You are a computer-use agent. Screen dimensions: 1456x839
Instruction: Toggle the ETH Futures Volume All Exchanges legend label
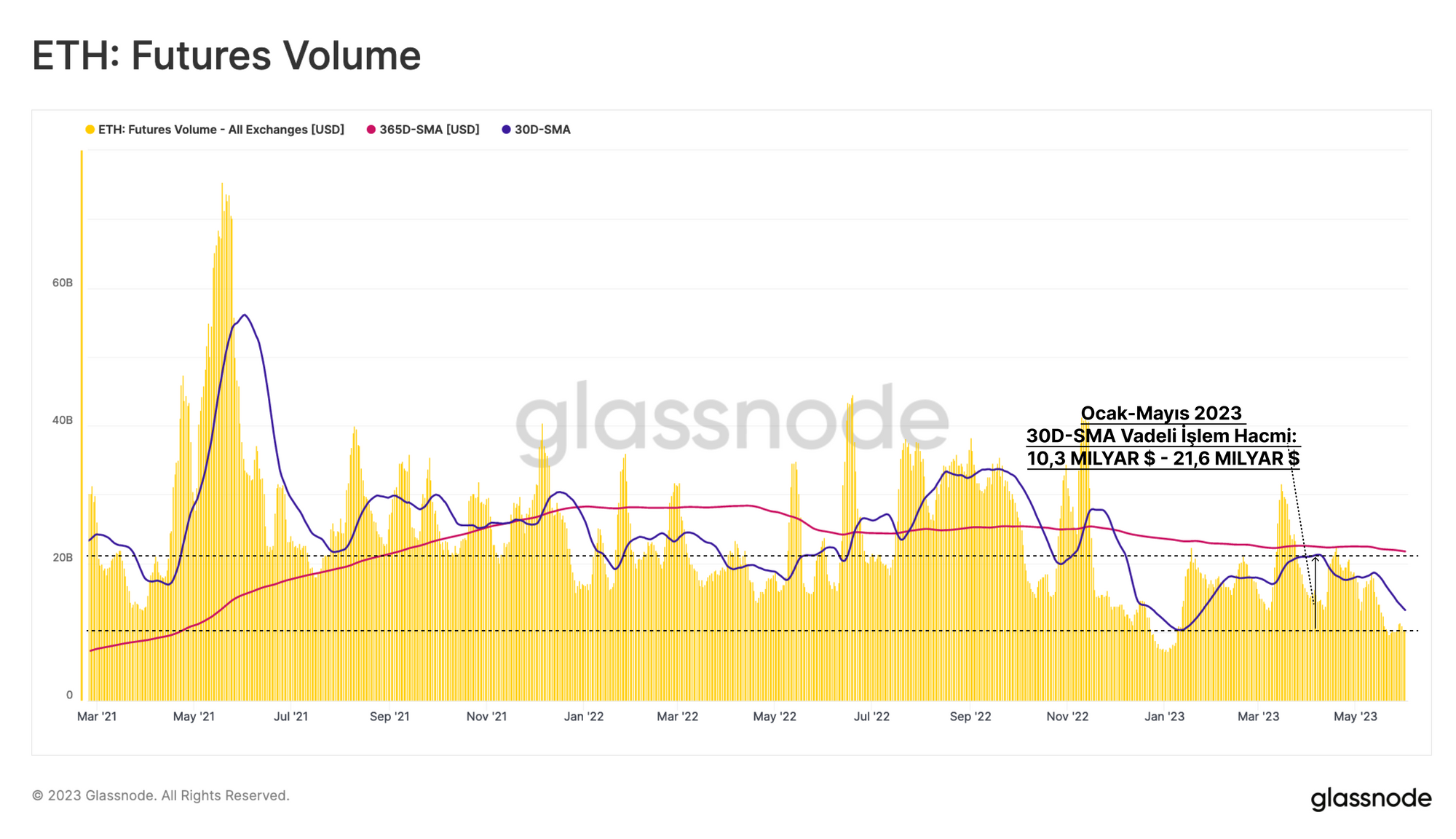click(221, 130)
